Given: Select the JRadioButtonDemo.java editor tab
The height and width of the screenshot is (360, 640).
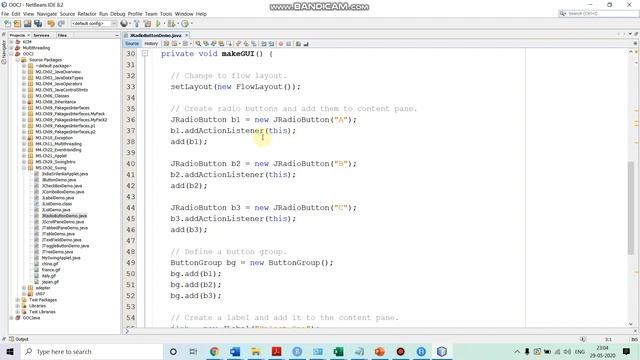Looking at the screenshot, I should coord(155,36).
